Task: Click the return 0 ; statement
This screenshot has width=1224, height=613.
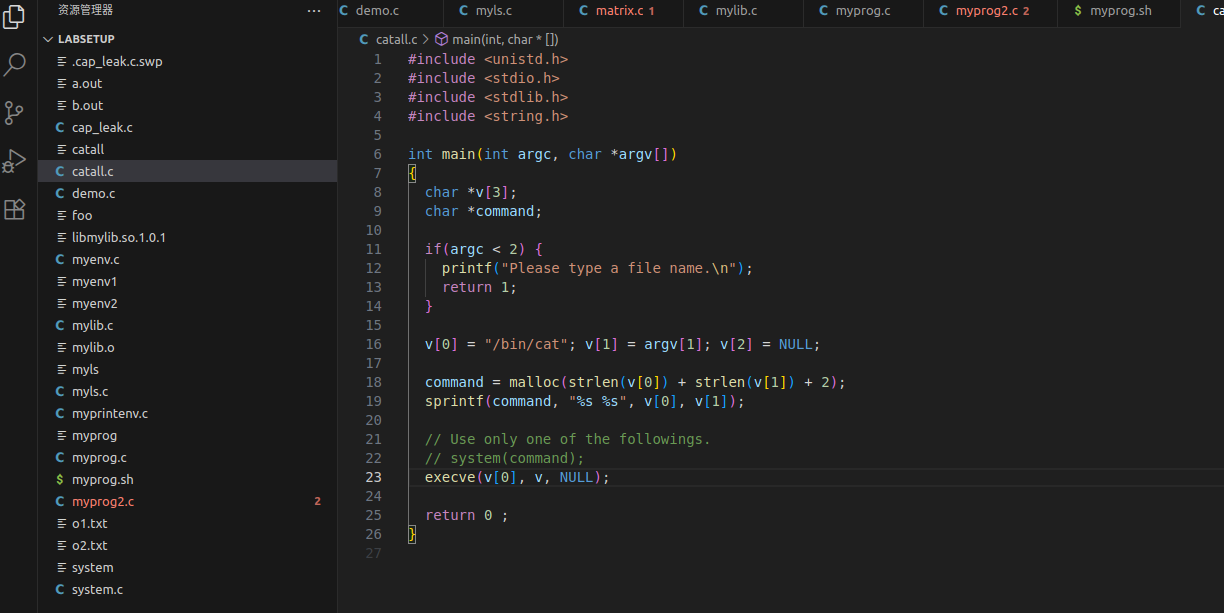Action: coord(466,515)
